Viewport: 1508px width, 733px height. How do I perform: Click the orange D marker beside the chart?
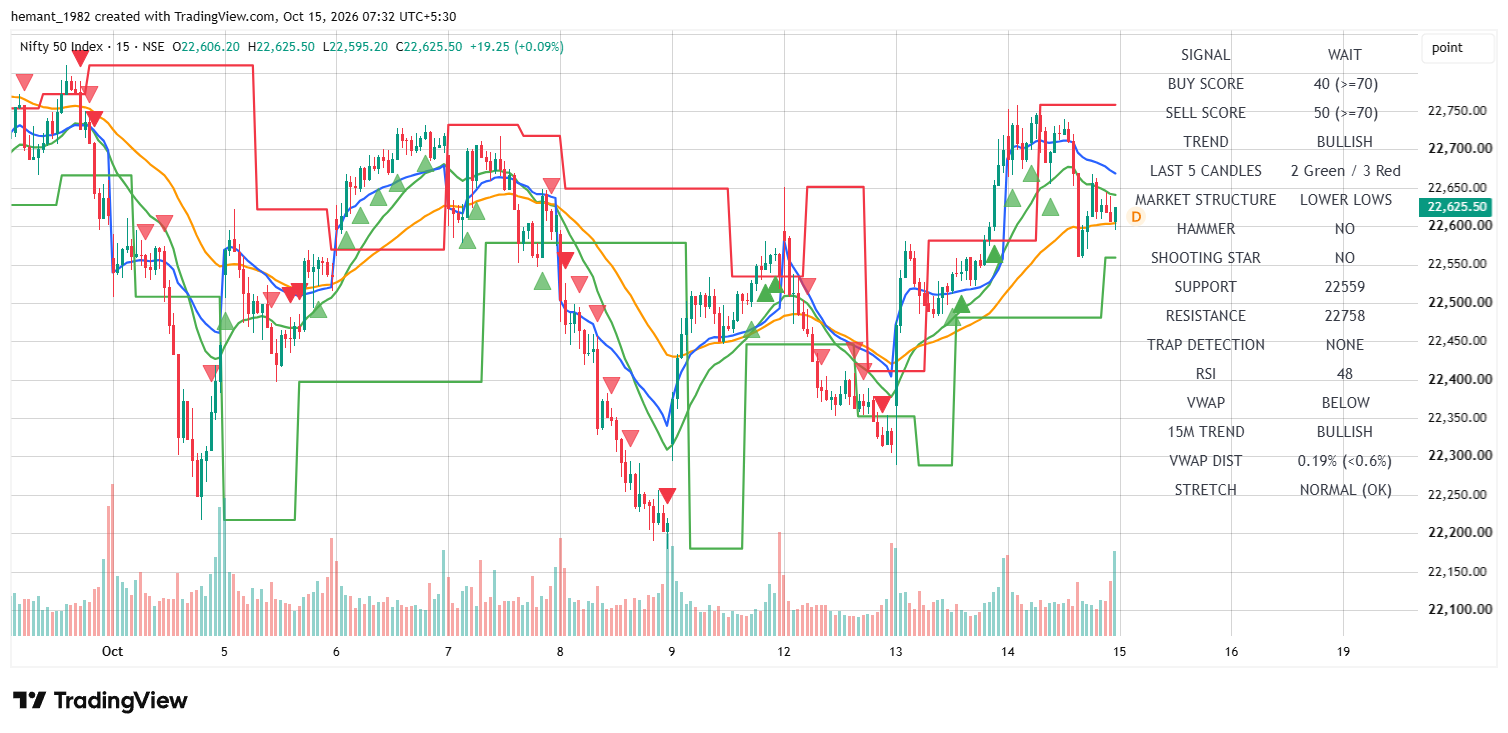[1136, 216]
